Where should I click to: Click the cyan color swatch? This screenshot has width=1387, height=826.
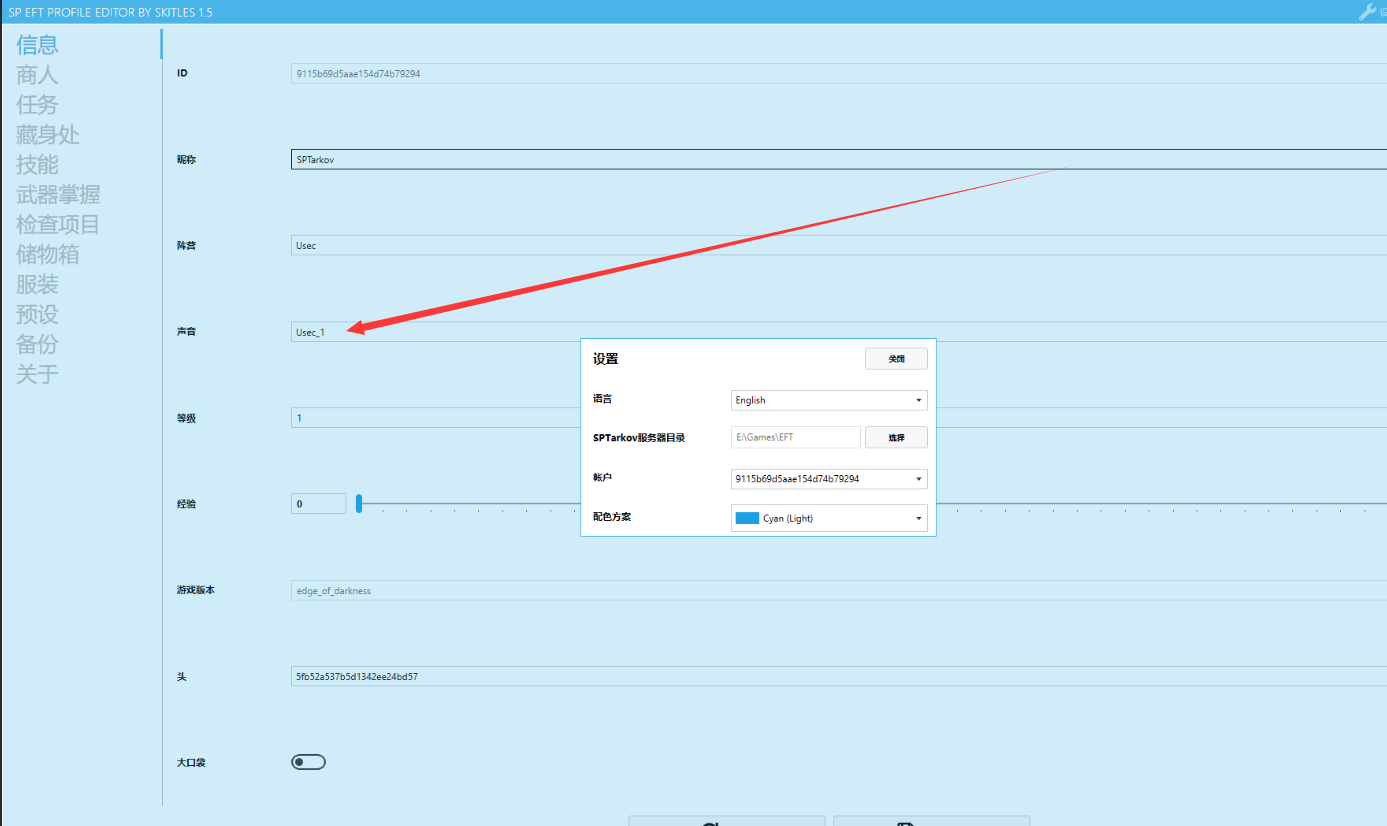(747, 518)
